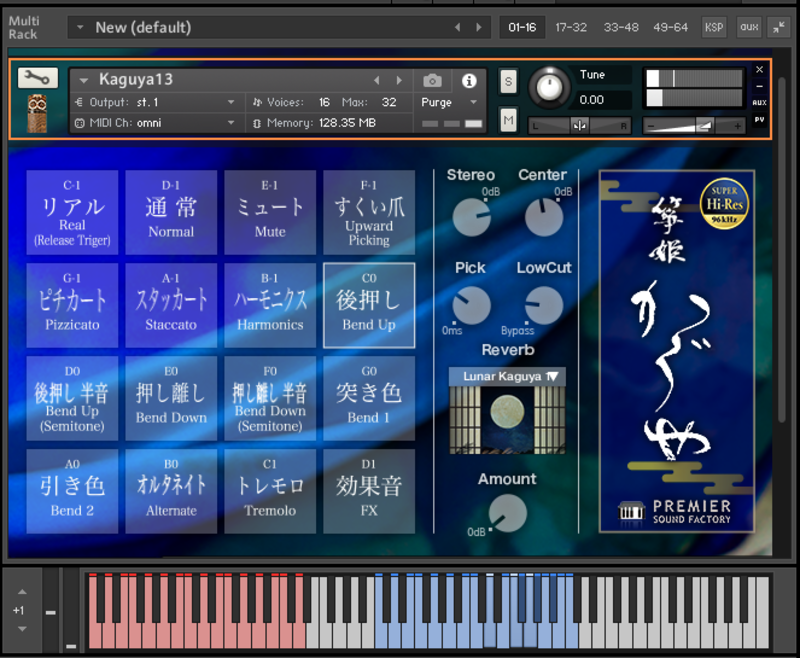Select Bend 1 articulation G0
This screenshot has height=658, width=800.
[369, 398]
